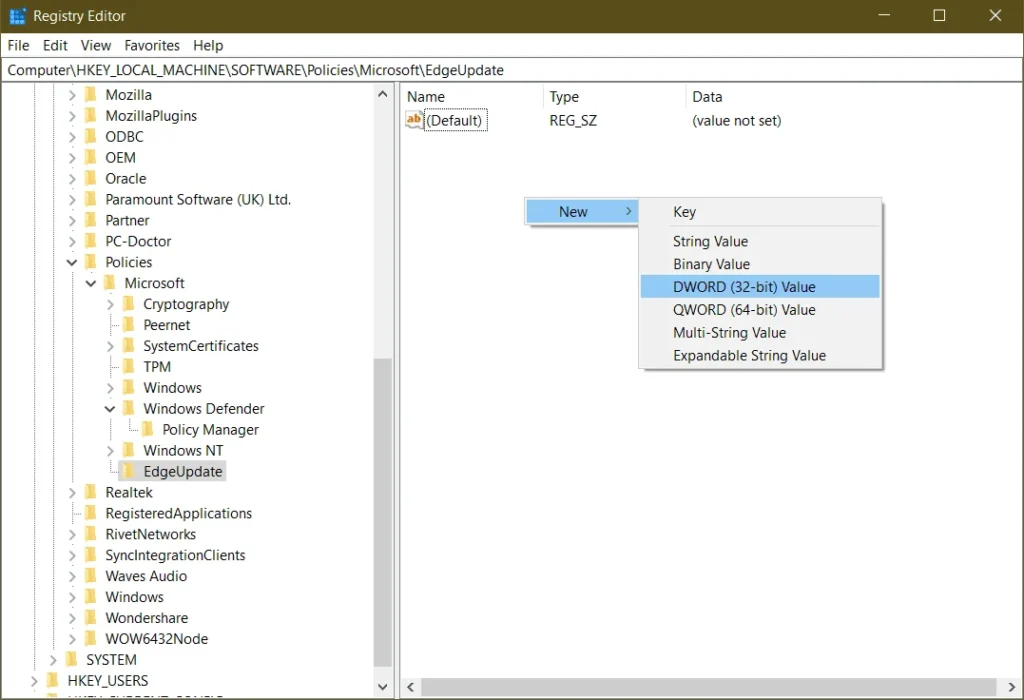Collapse the Microsoft tree node
This screenshot has width=1024, height=700.
(x=91, y=283)
